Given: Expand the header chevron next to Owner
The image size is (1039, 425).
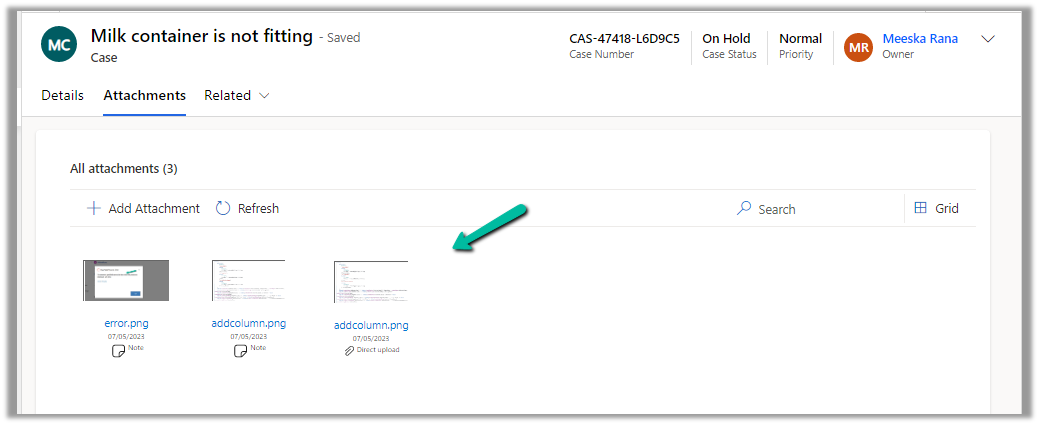Looking at the screenshot, I should pyautogui.click(x=988, y=39).
